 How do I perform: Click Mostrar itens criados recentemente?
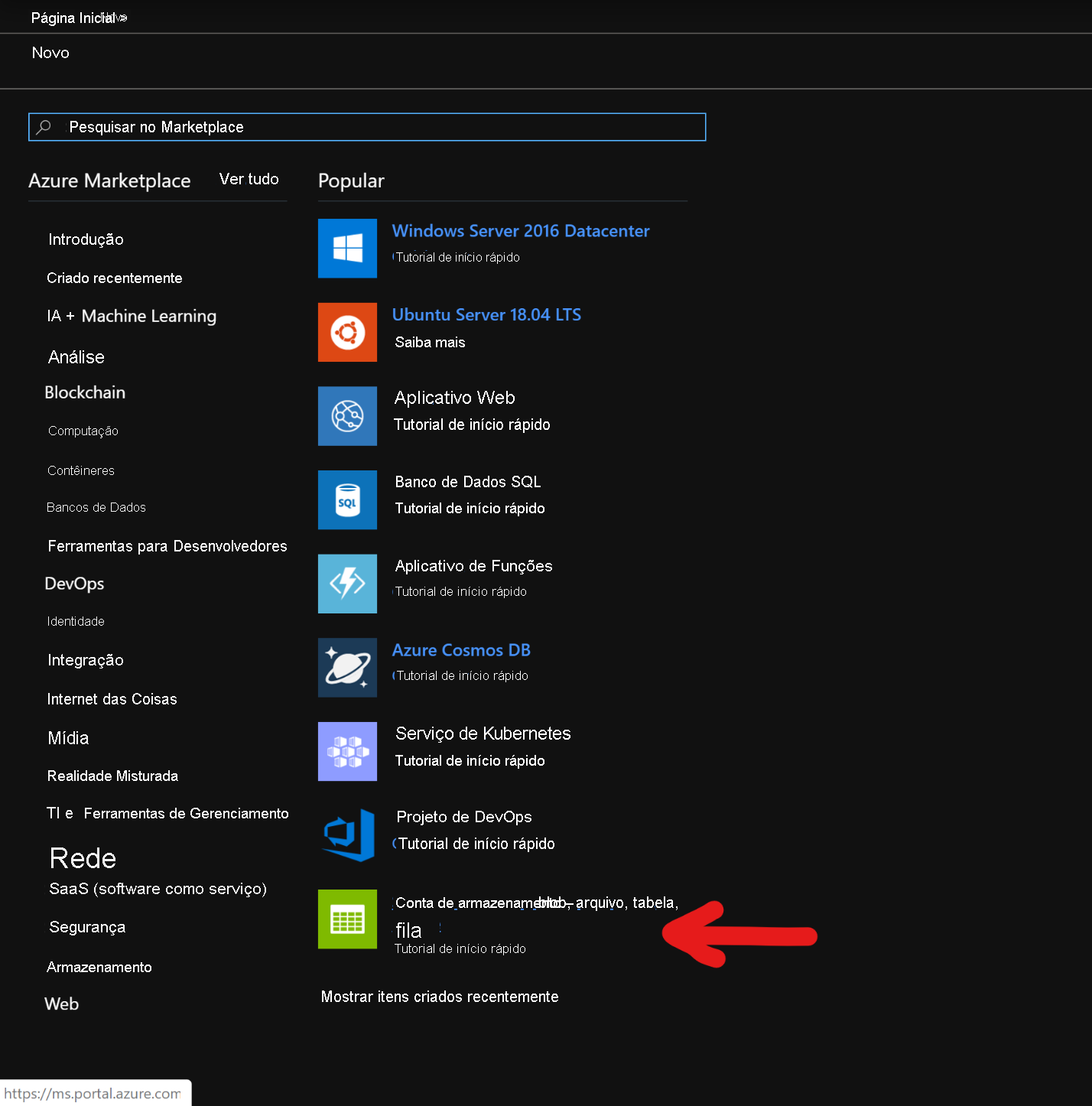click(x=440, y=997)
